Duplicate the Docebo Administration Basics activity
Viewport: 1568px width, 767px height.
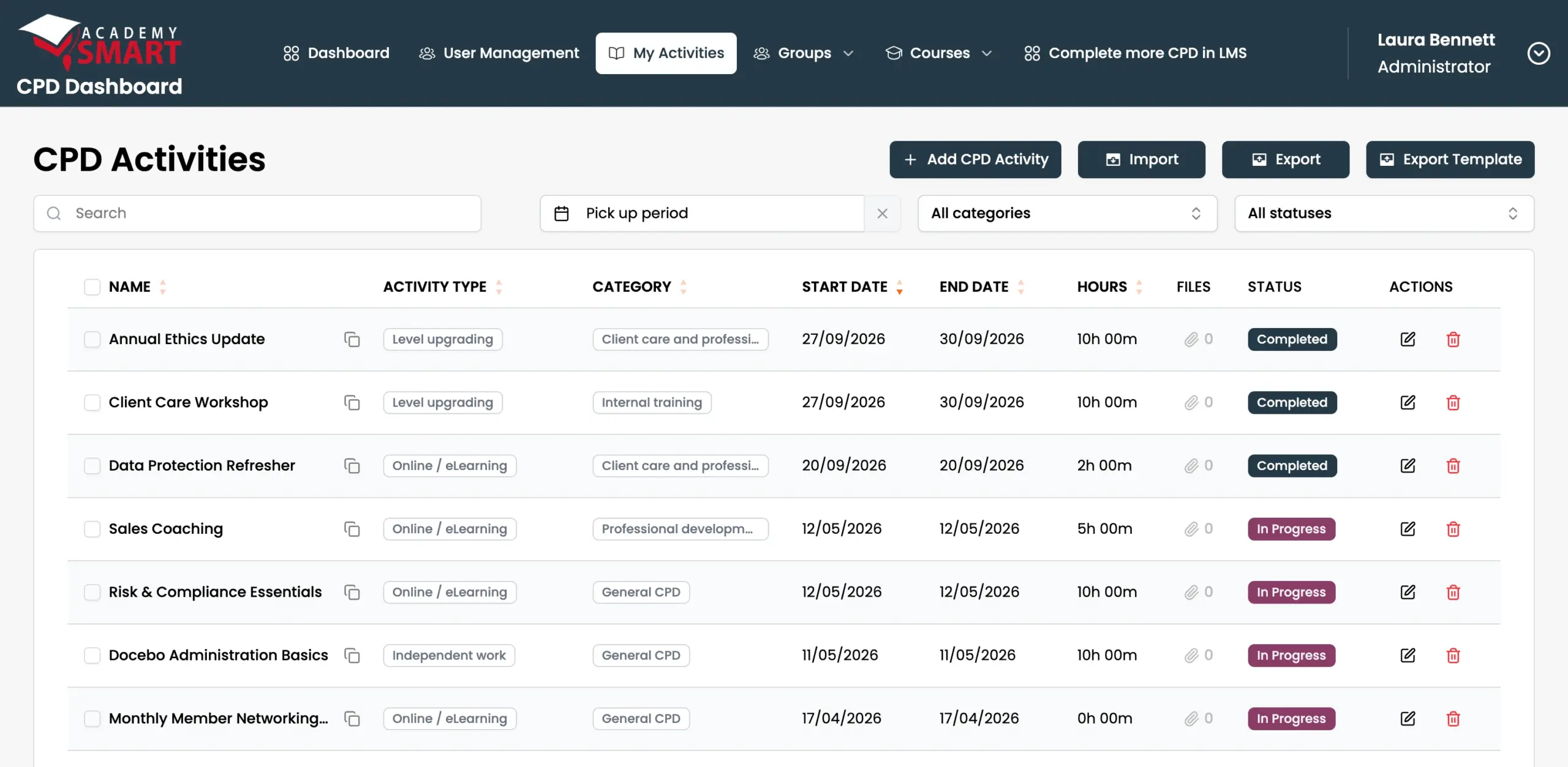click(352, 656)
